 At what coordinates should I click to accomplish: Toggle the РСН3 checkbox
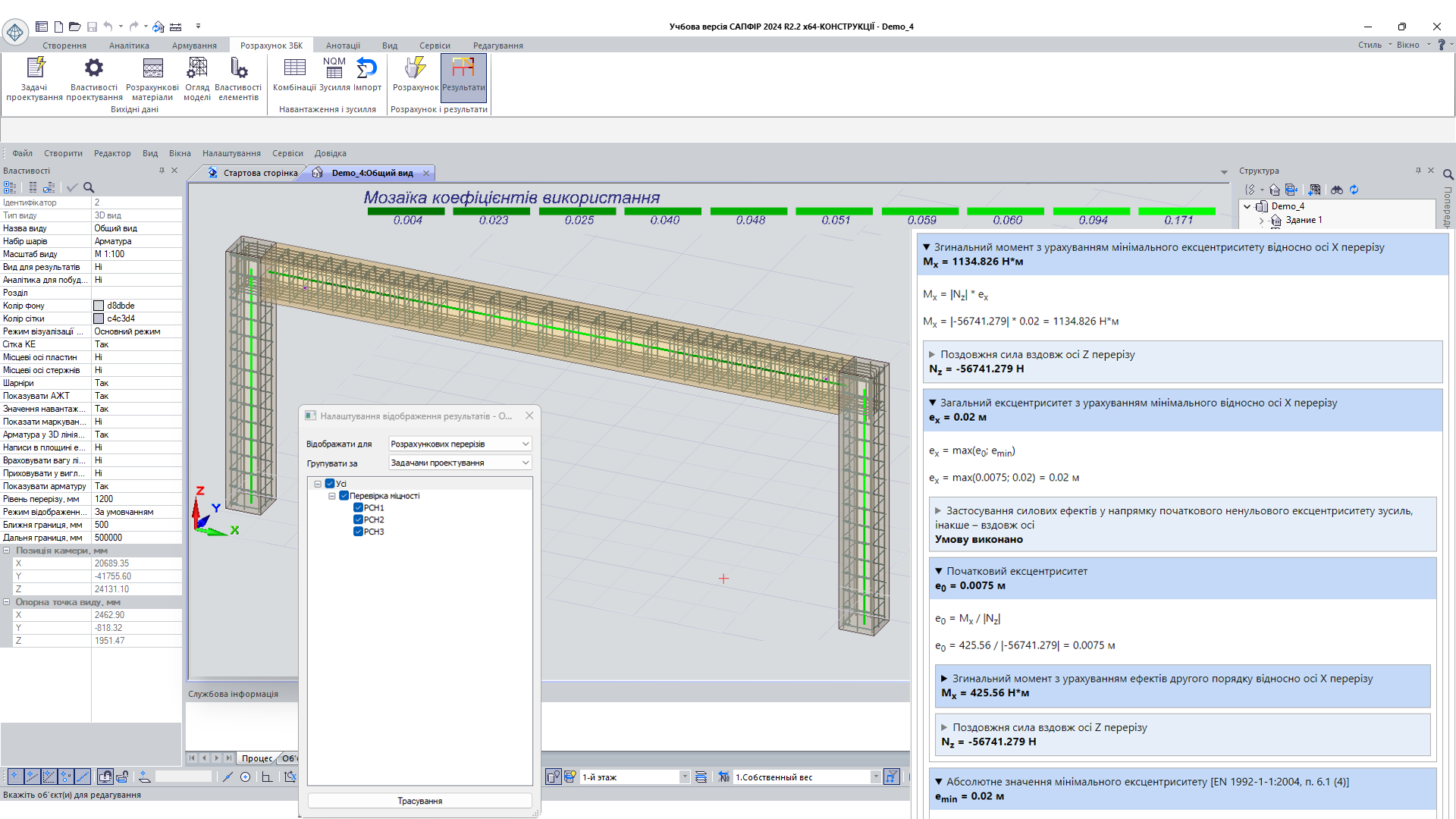coord(358,532)
